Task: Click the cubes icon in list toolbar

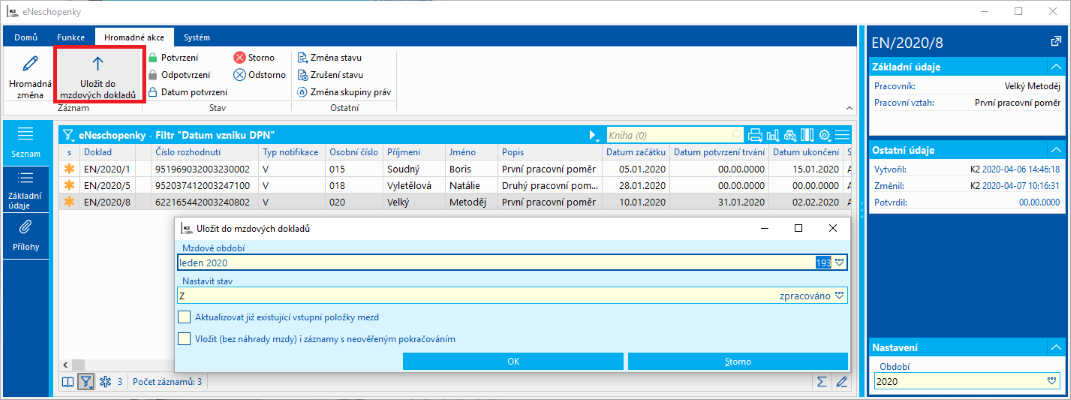Action: coord(790,134)
